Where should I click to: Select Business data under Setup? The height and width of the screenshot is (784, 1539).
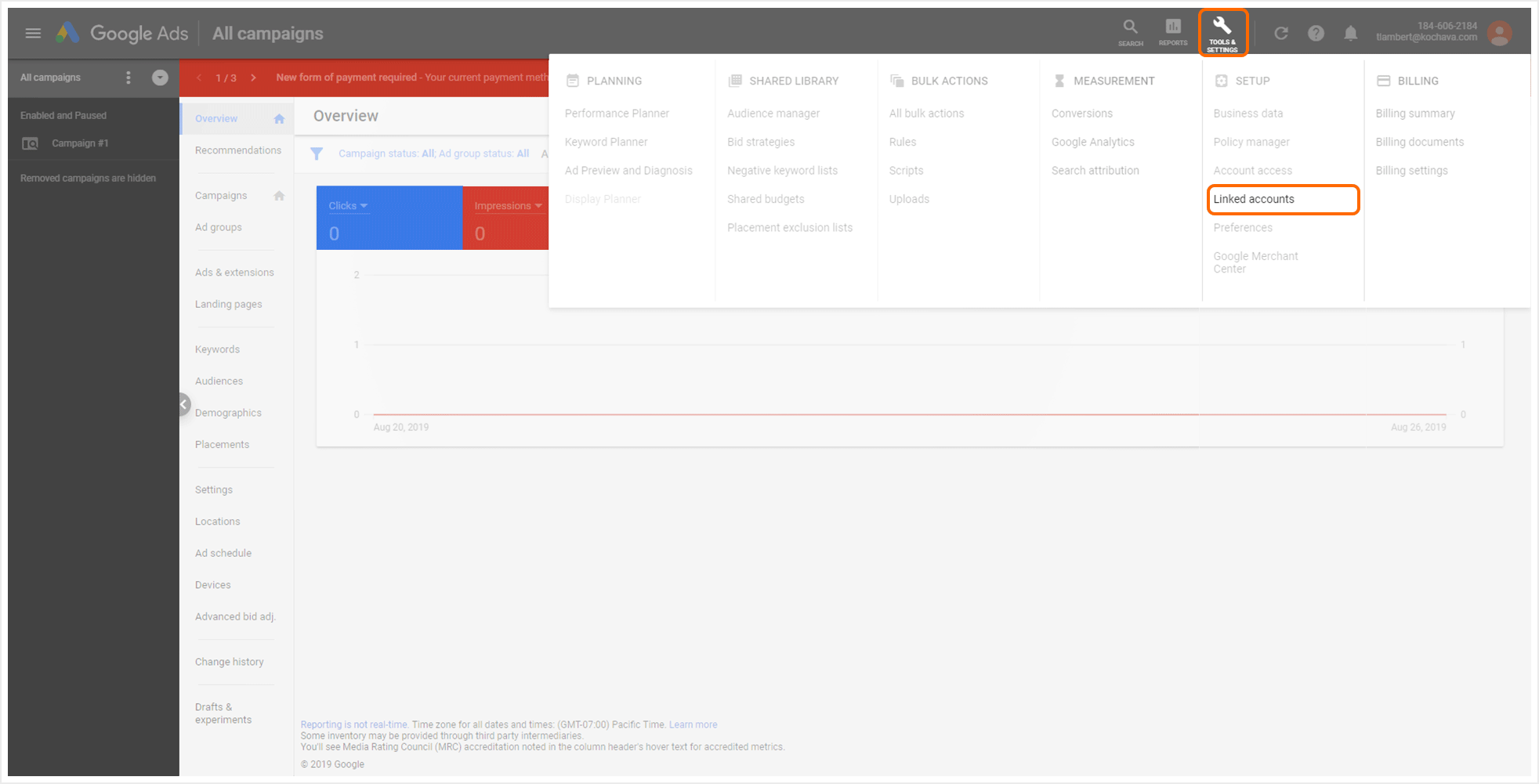[1248, 114]
